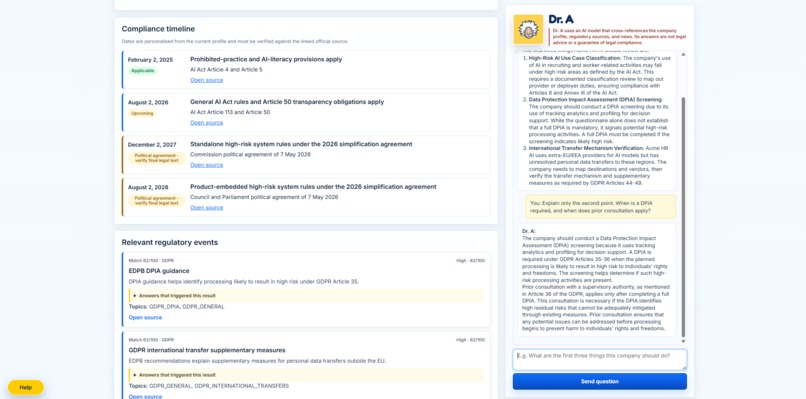Select the Dr. A panel title text
Screen dimensions: 806x399
tap(561, 20)
